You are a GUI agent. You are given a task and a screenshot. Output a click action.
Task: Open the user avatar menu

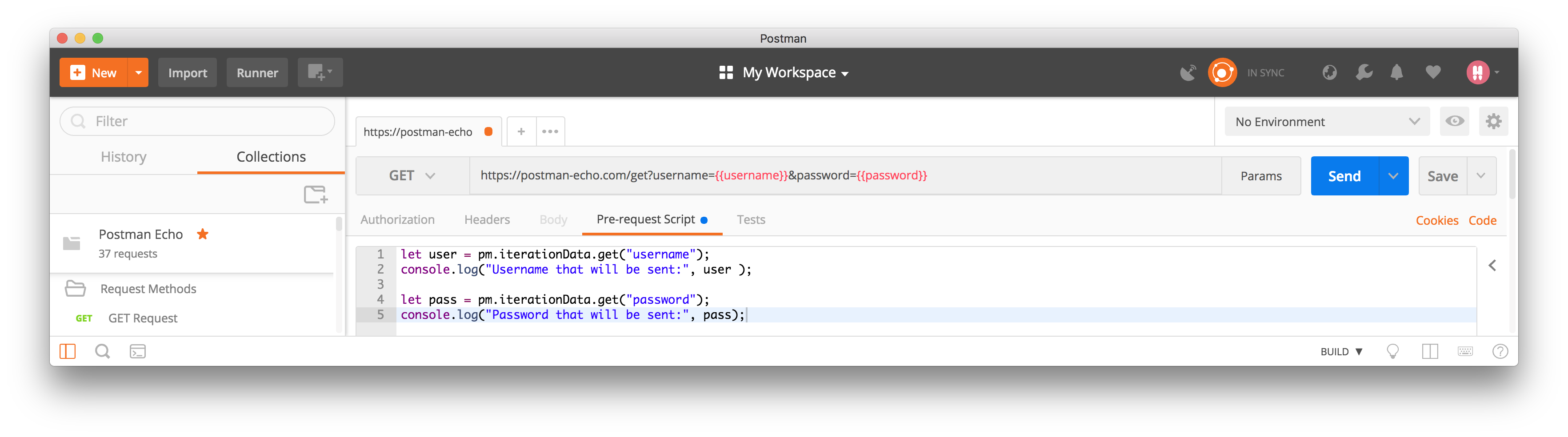coord(1483,72)
